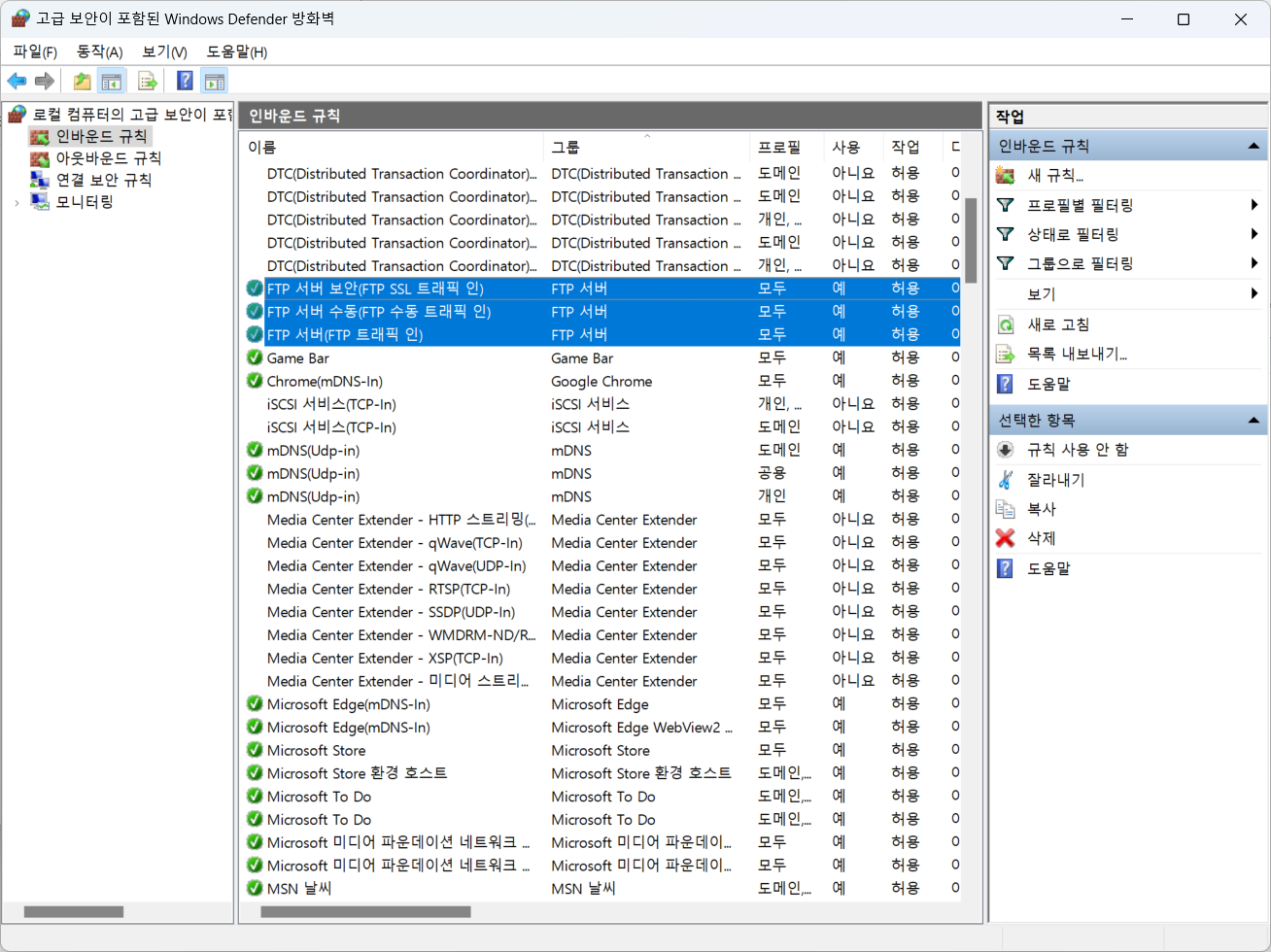Open the 보기(V) menu
The width and height of the screenshot is (1271, 952).
point(164,51)
